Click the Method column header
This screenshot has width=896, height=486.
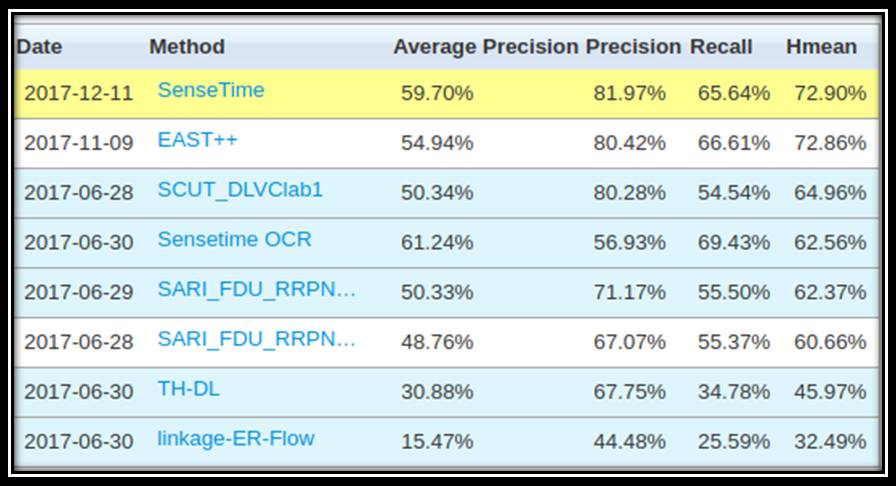point(187,46)
